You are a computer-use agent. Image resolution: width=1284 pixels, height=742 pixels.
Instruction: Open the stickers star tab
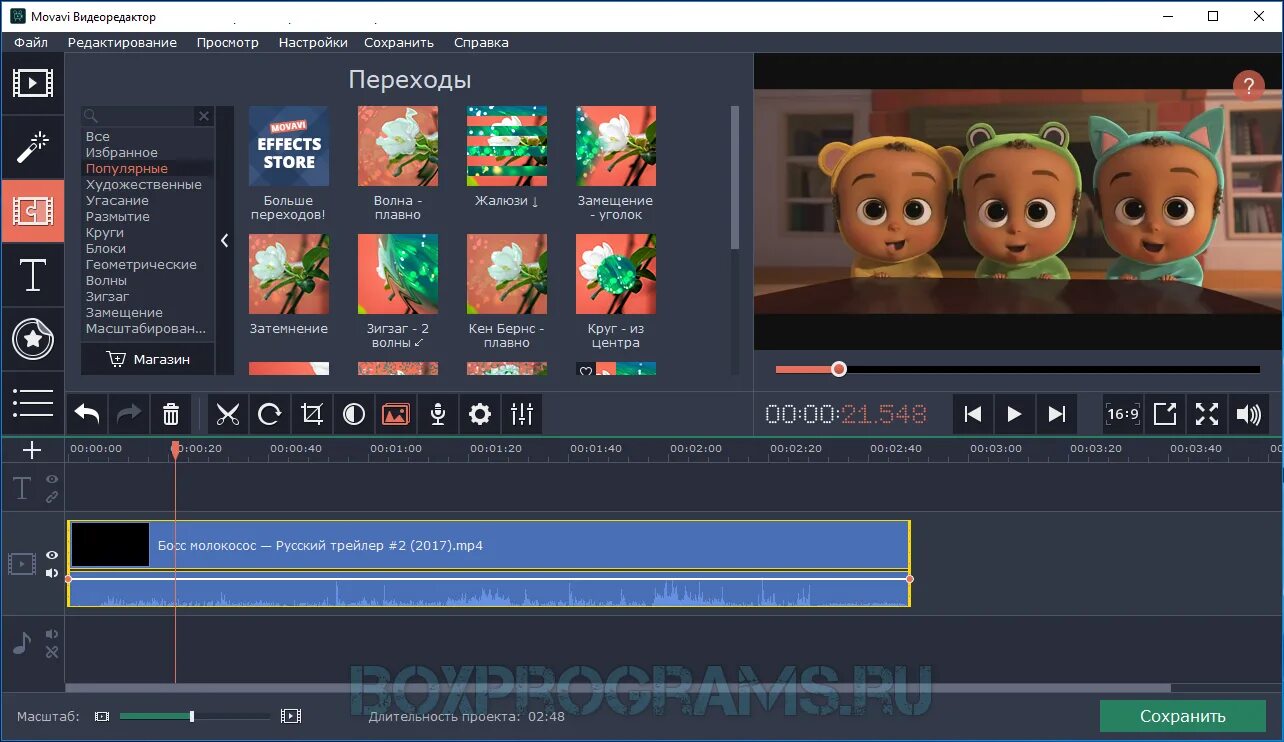(33, 339)
